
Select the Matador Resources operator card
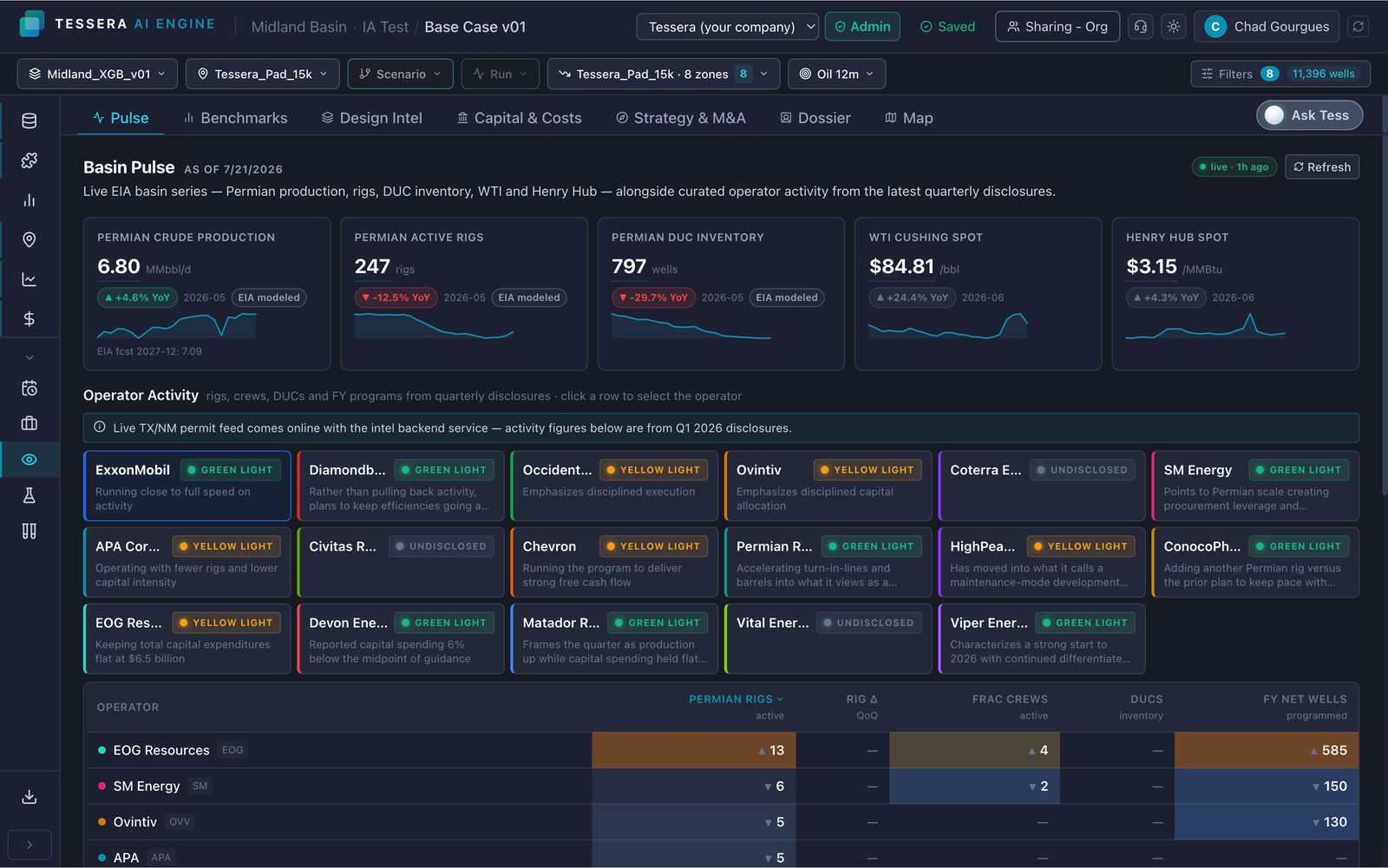pos(614,638)
